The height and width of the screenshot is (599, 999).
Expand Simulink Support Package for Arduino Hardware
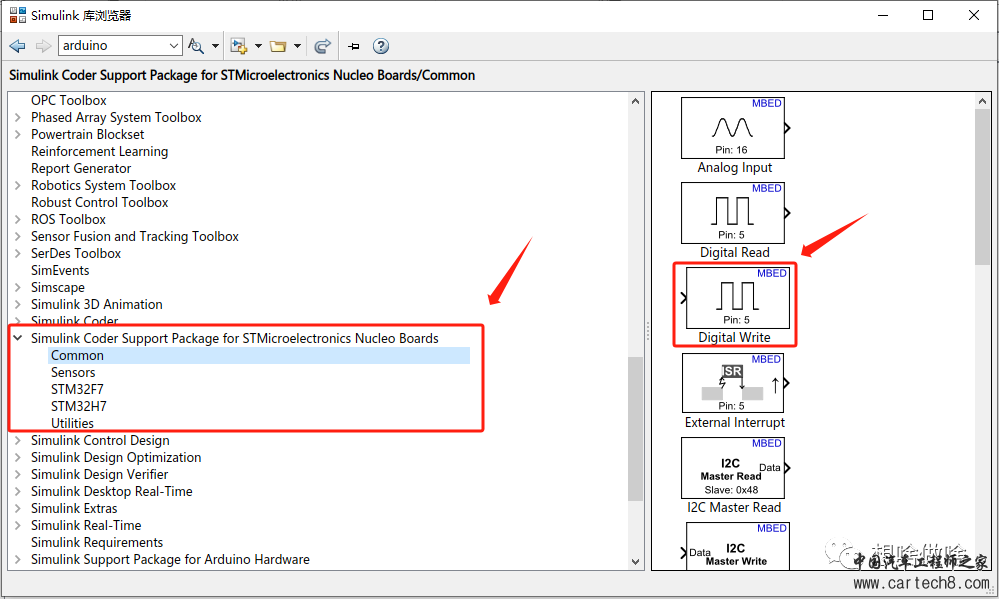pos(18,559)
